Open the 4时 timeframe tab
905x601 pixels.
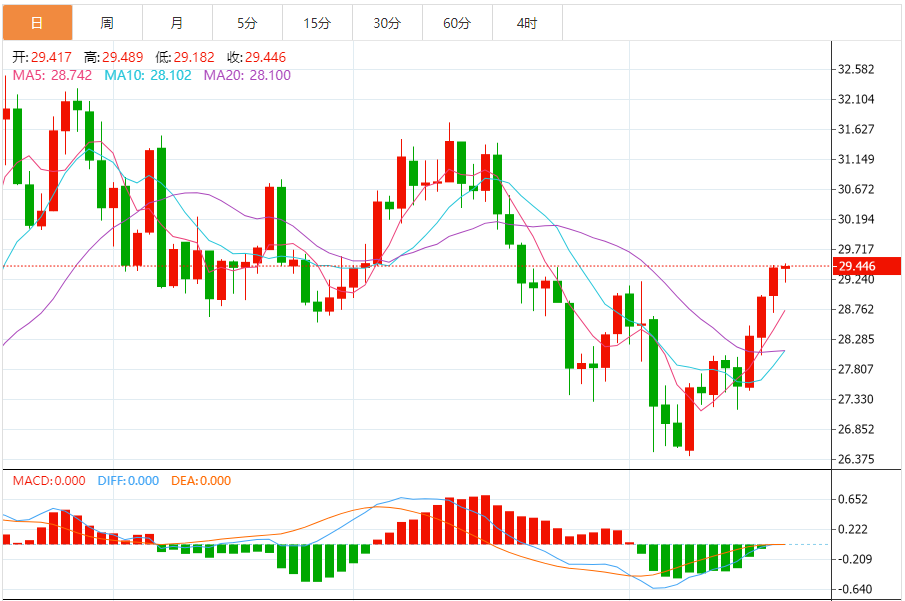[x=527, y=23]
